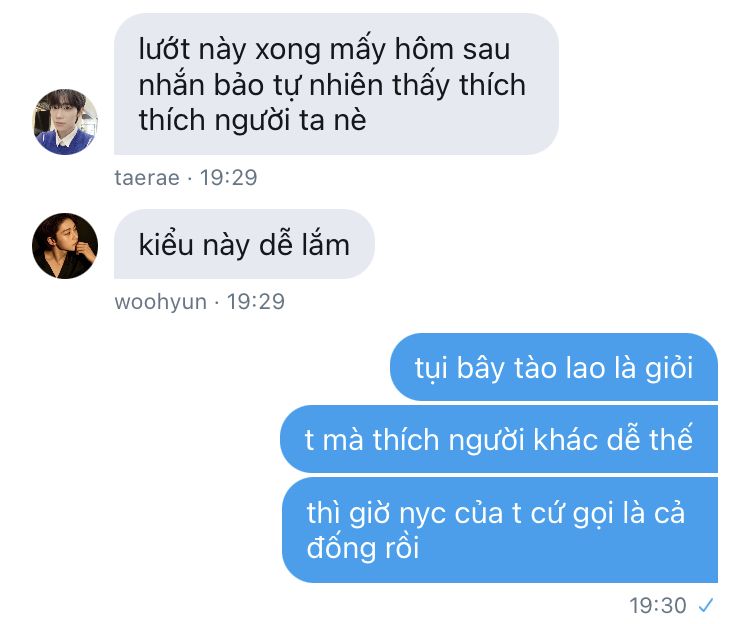
Task: Click the words "thích người ta nè" in taerae's message
Action: 253,120
